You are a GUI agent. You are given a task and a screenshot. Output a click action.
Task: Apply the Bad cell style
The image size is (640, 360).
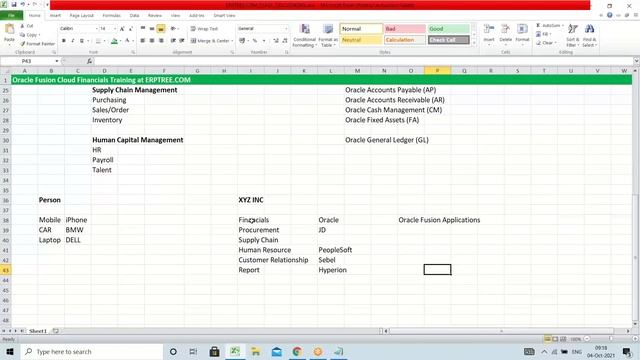coord(405,29)
